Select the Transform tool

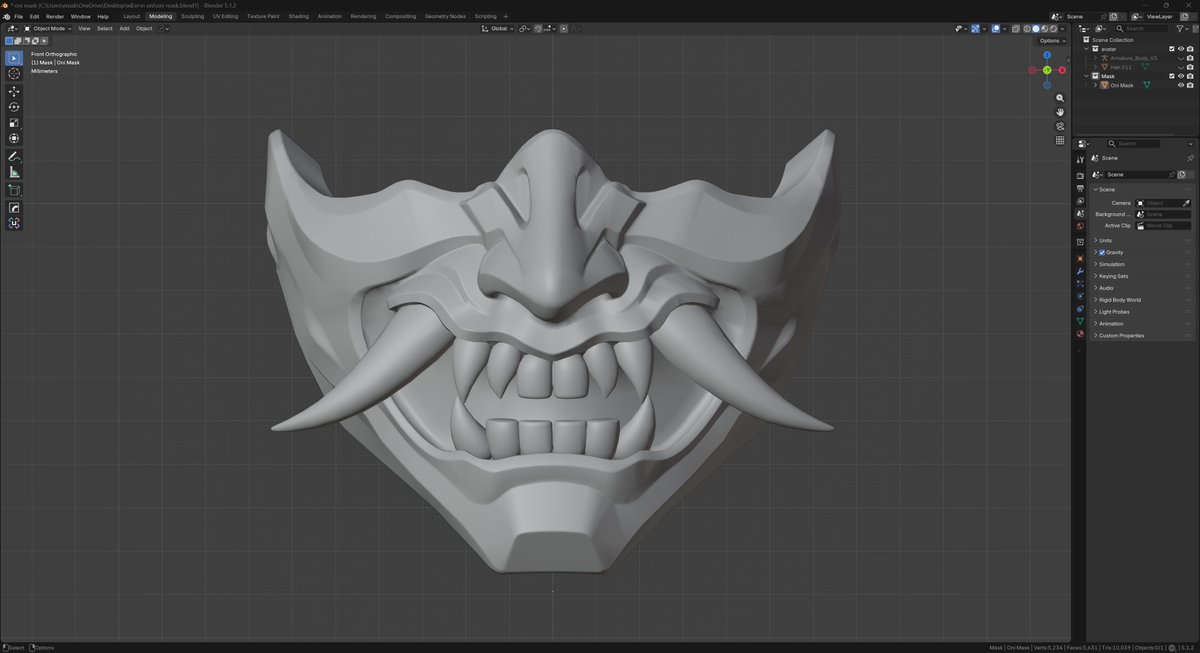tap(14, 139)
